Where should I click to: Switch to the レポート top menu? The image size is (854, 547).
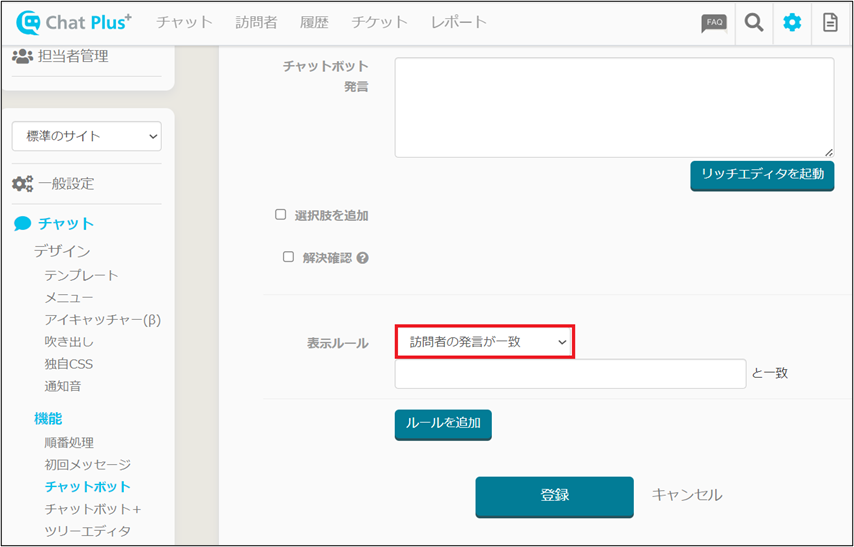[x=459, y=22]
